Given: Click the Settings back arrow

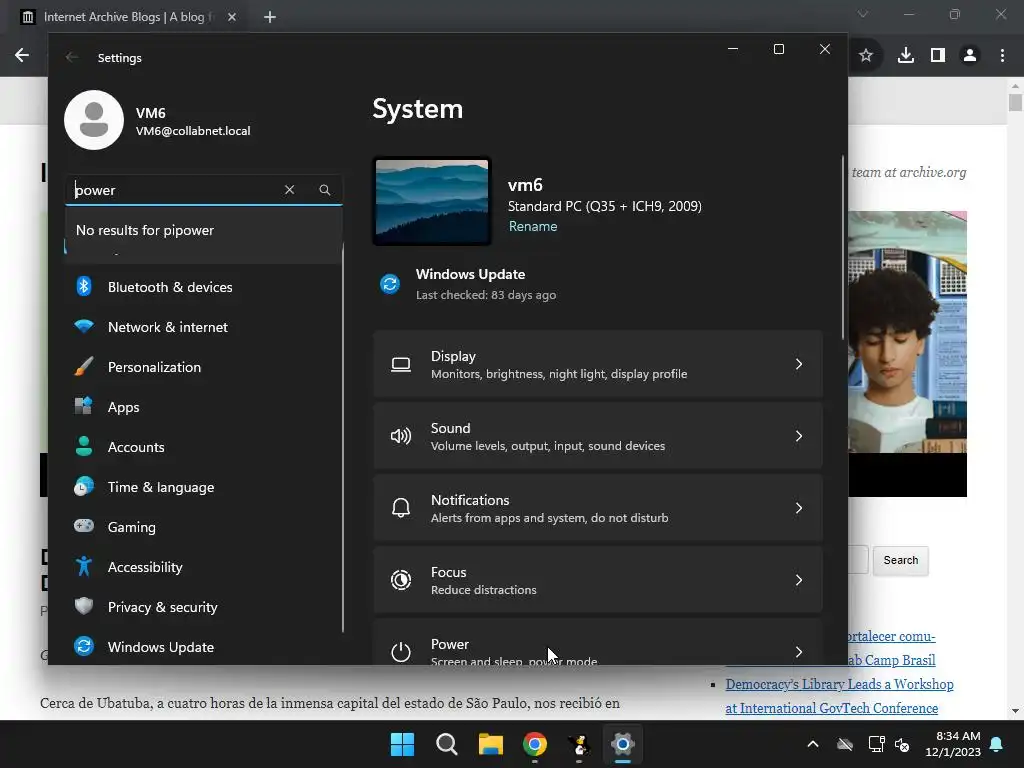Looking at the screenshot, I should point(72,57).
